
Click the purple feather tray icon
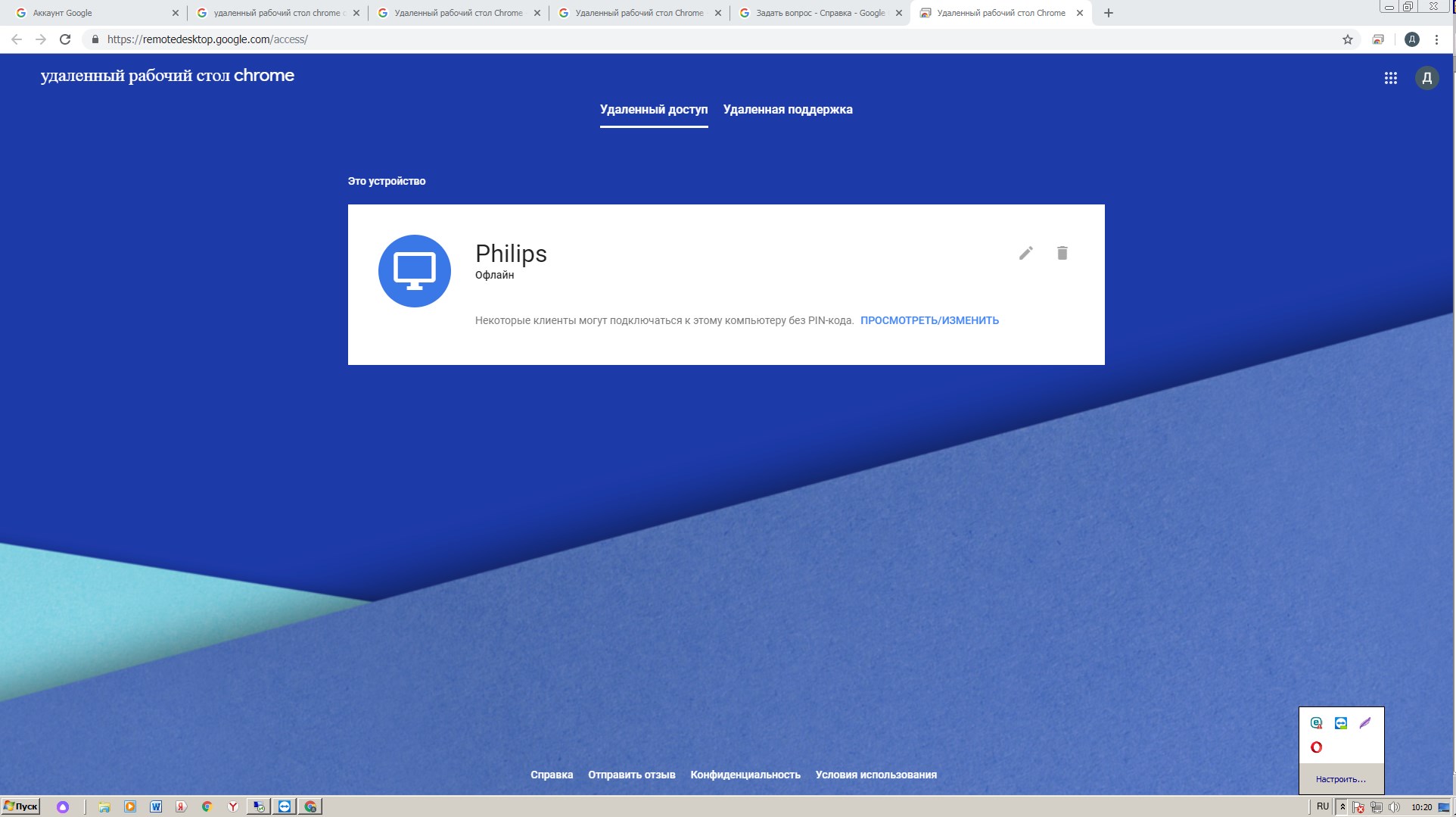click(1364, 723)
